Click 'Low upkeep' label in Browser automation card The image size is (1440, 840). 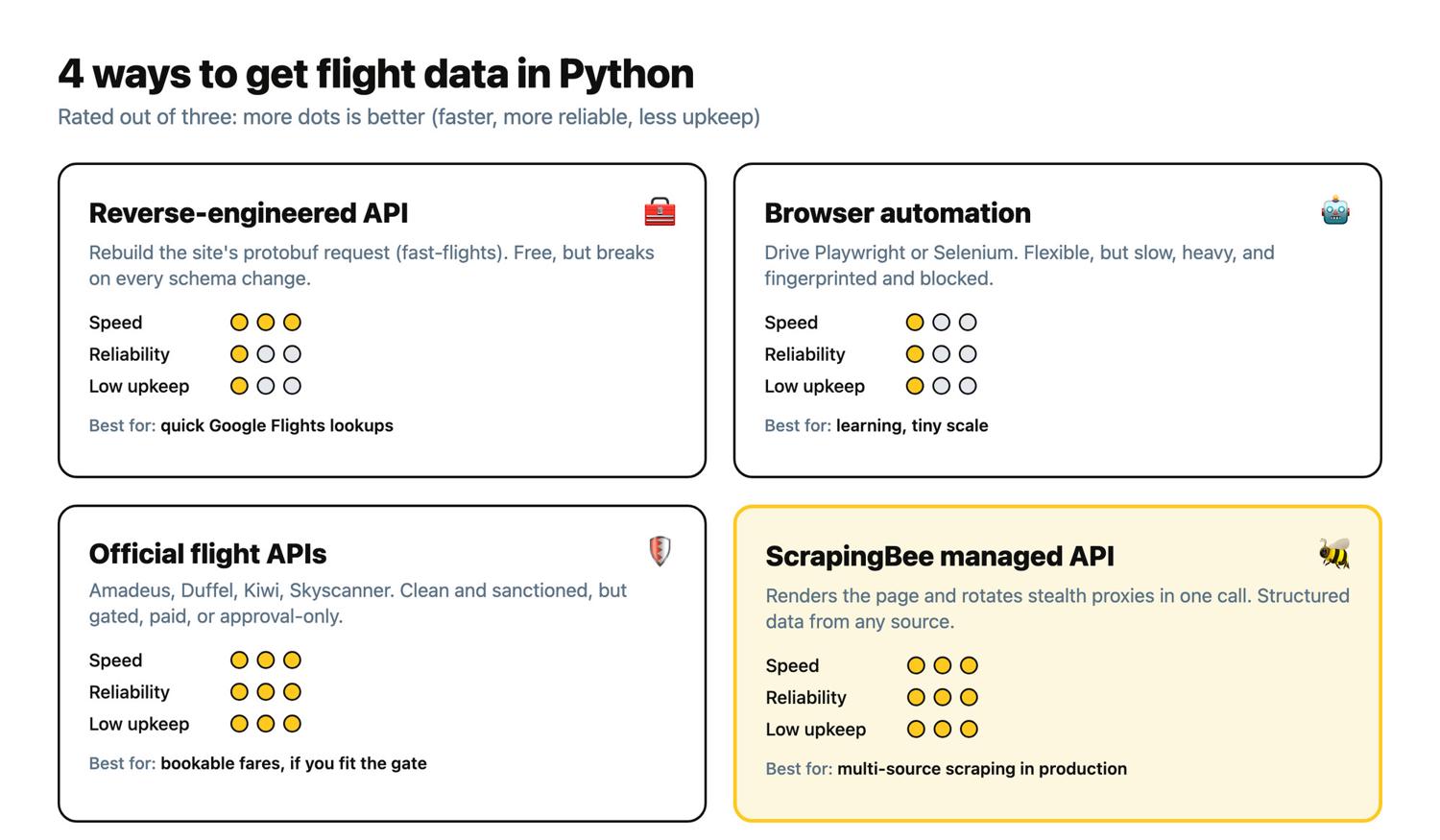coord(815,386)
